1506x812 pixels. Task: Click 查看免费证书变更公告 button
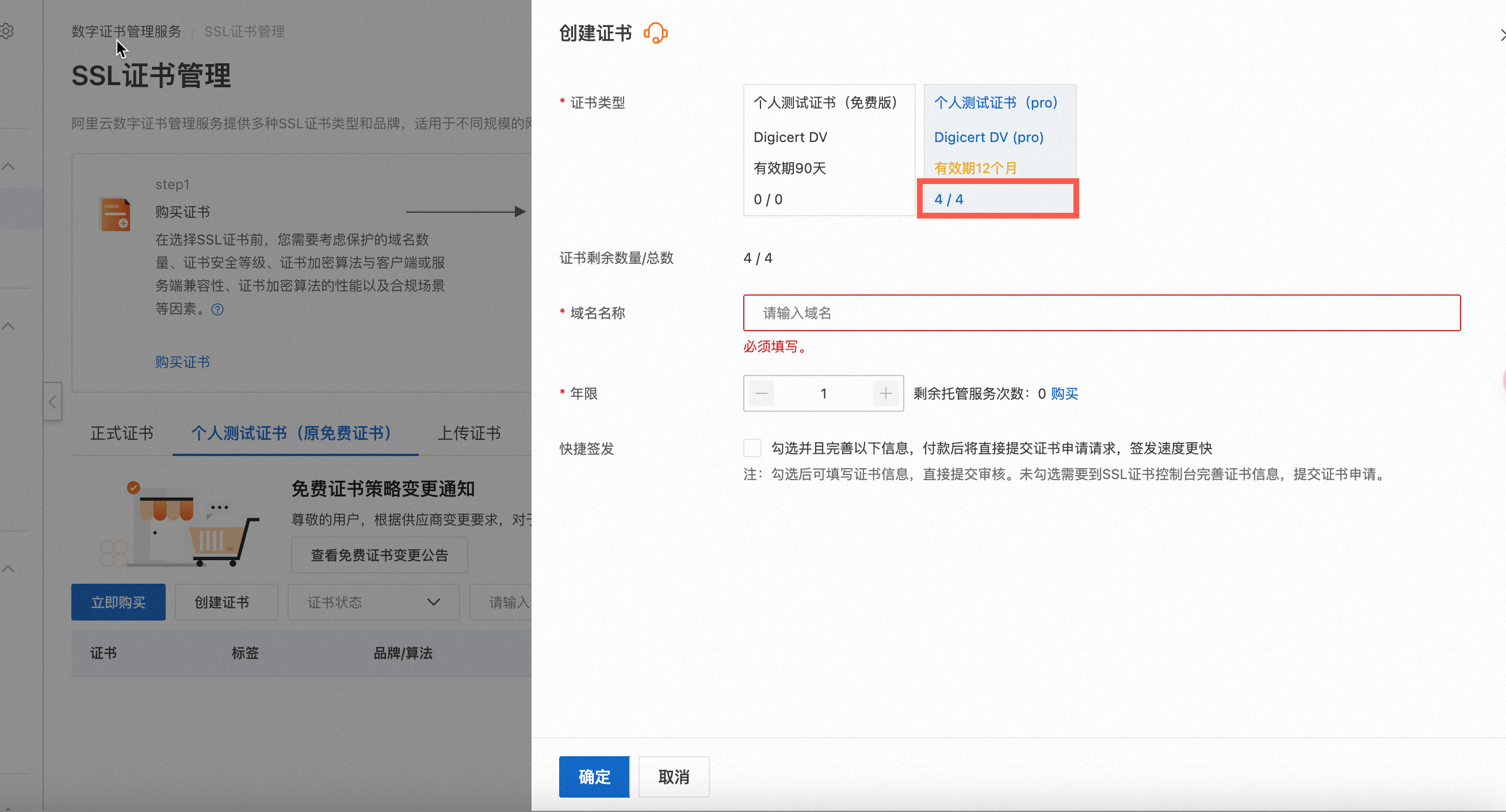(380, 555)
